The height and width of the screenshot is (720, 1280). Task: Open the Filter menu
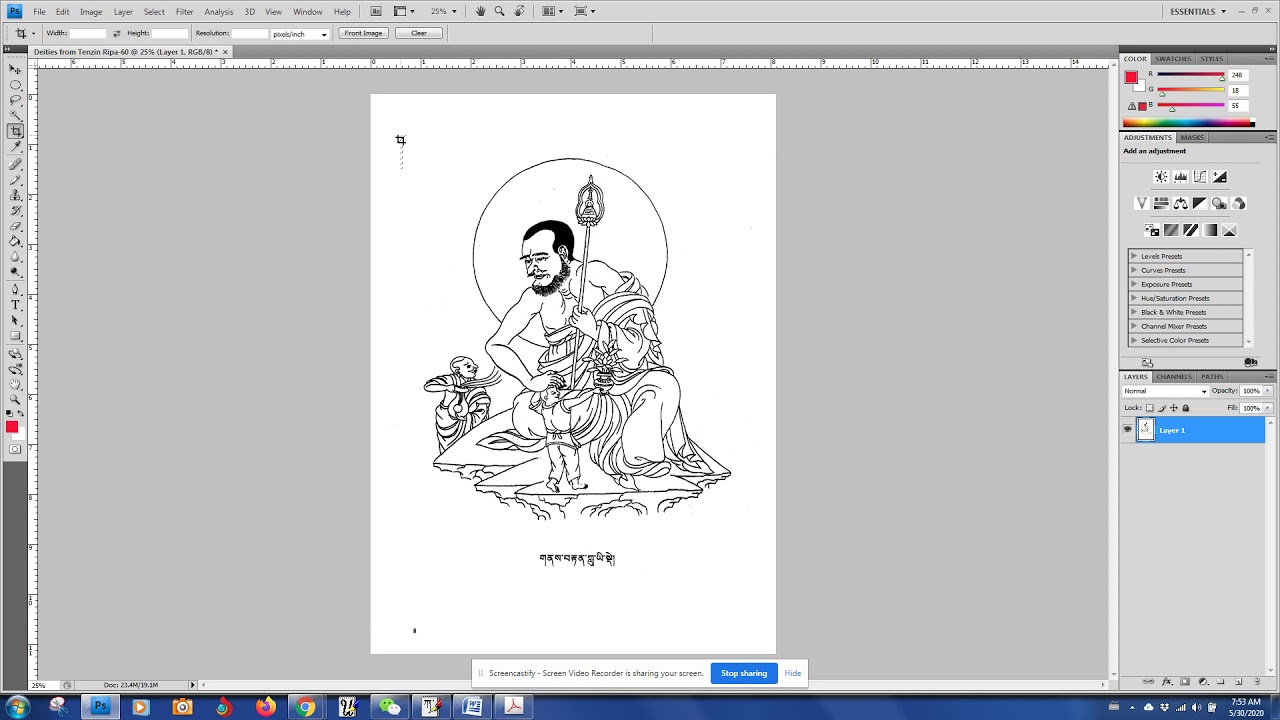(x=184, y=12)
